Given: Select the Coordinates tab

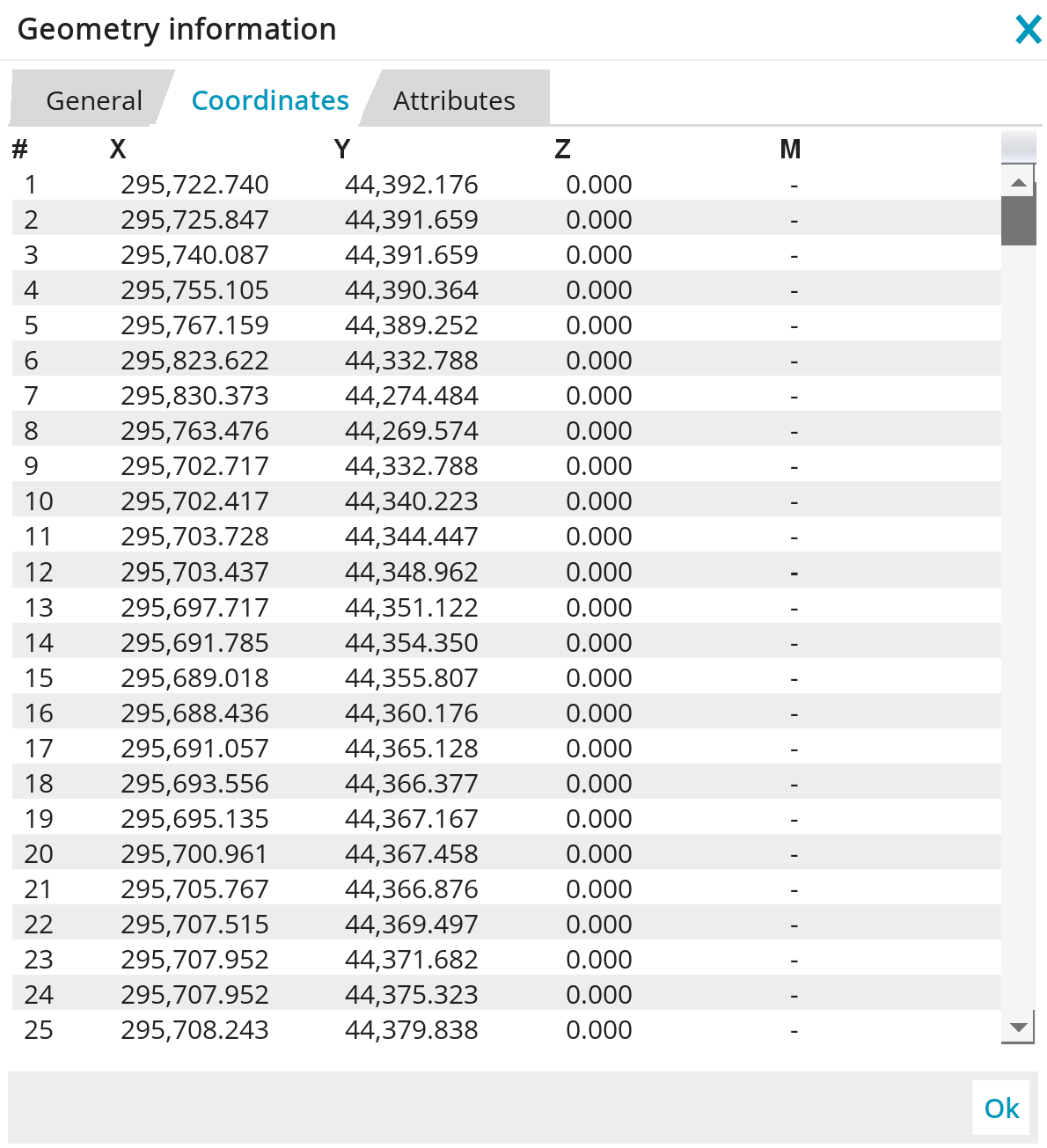Looking at the screenshot, I should (x=270, y=101).
